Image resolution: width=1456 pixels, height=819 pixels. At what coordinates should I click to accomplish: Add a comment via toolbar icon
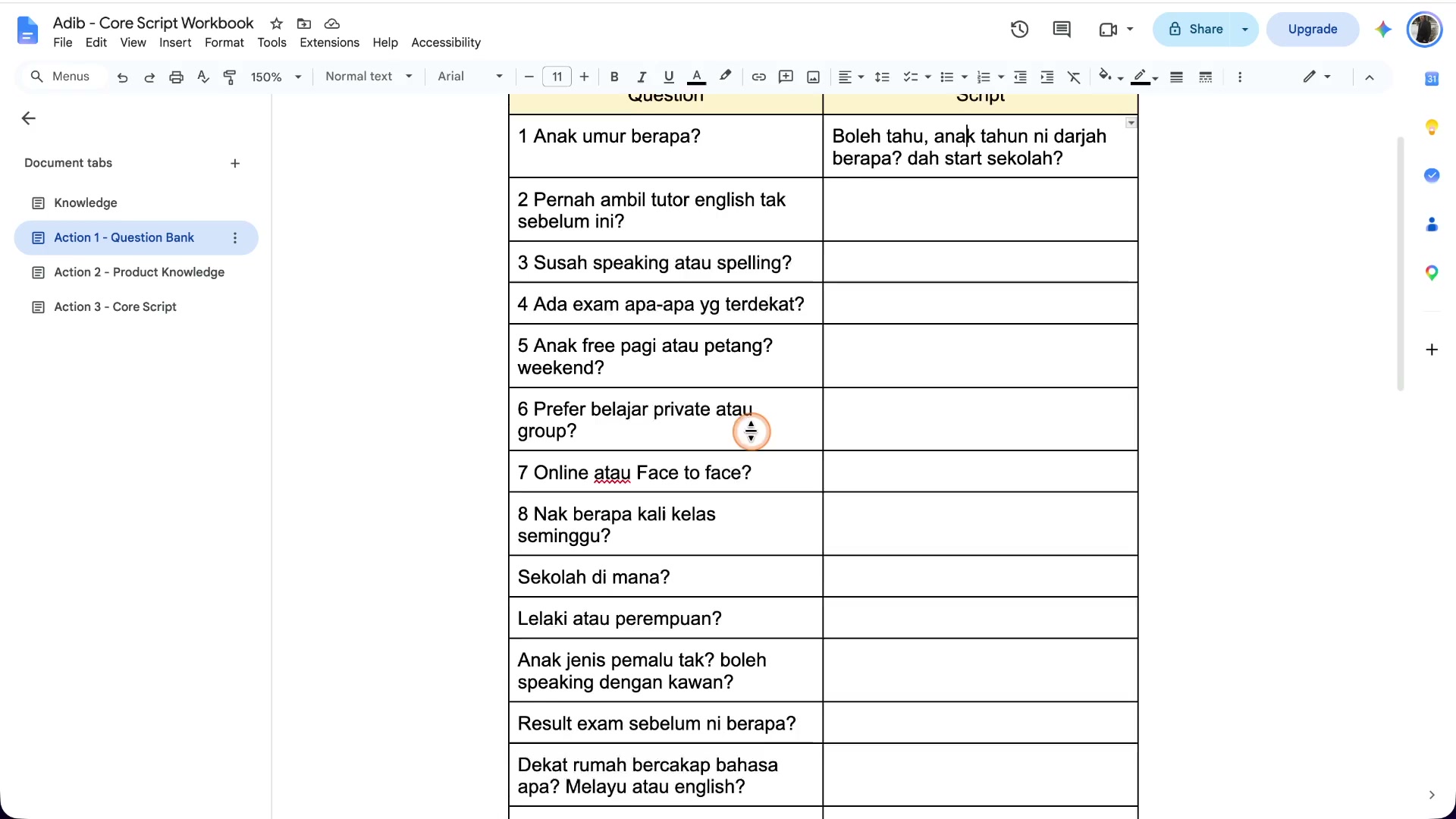point(786,77)
